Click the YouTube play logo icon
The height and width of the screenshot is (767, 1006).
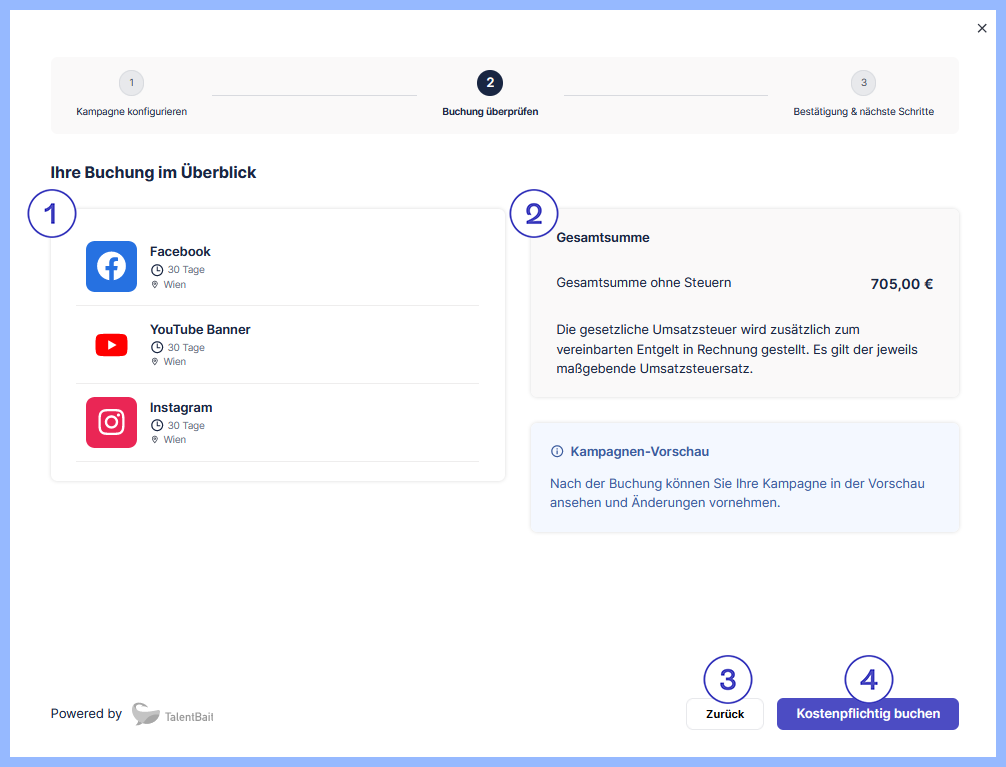click(x=111, y=345)
